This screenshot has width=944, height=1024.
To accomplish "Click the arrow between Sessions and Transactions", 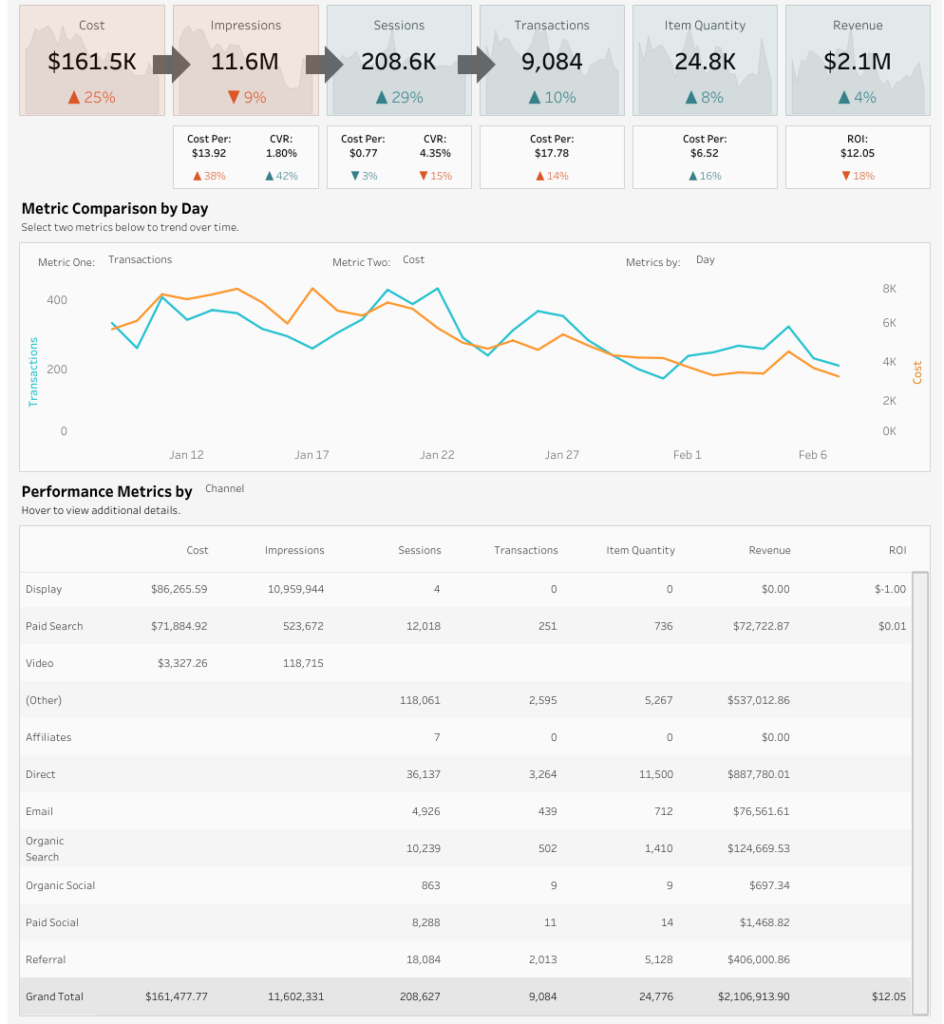I will click(476, 66).
